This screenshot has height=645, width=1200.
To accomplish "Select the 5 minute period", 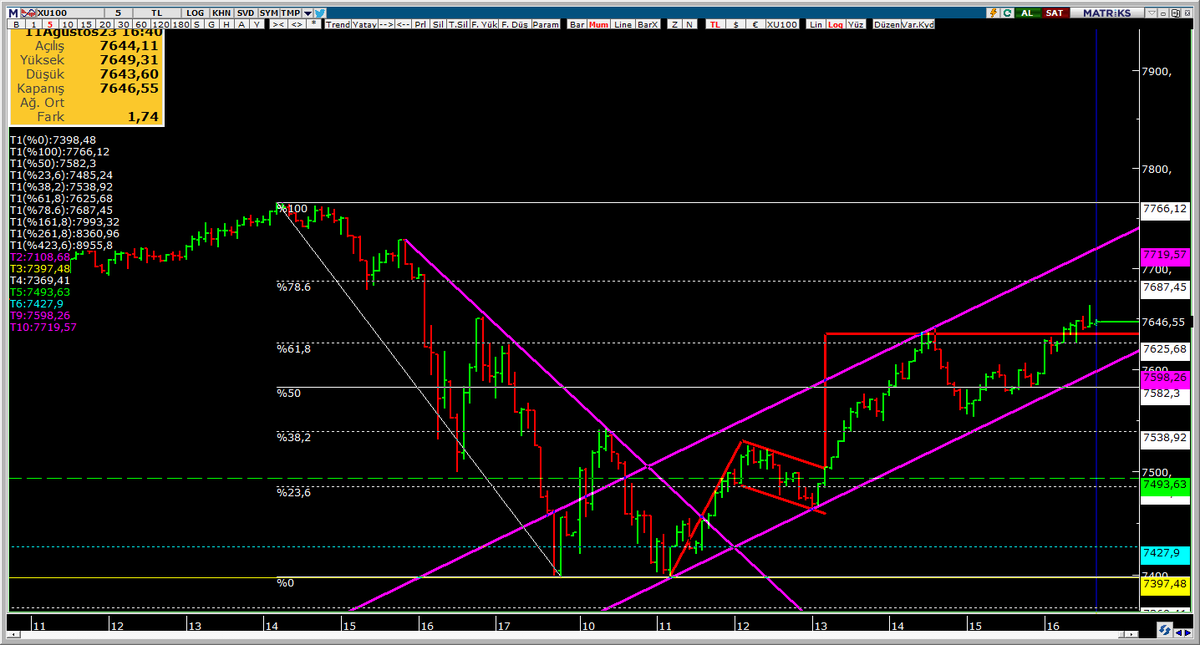I will point(50,24).
